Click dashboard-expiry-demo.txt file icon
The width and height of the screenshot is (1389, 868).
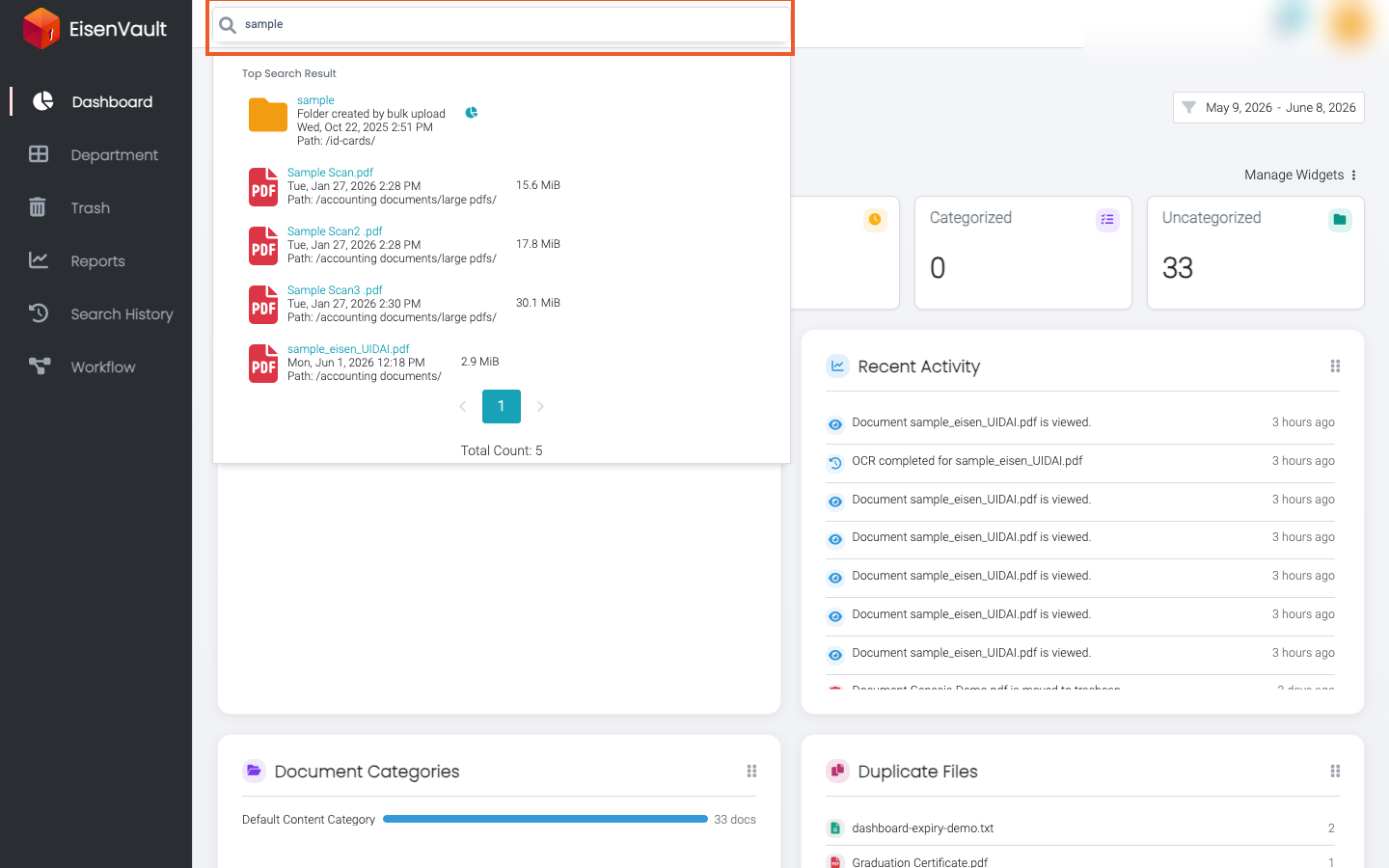pyautogui.click(x=835, y=828)
